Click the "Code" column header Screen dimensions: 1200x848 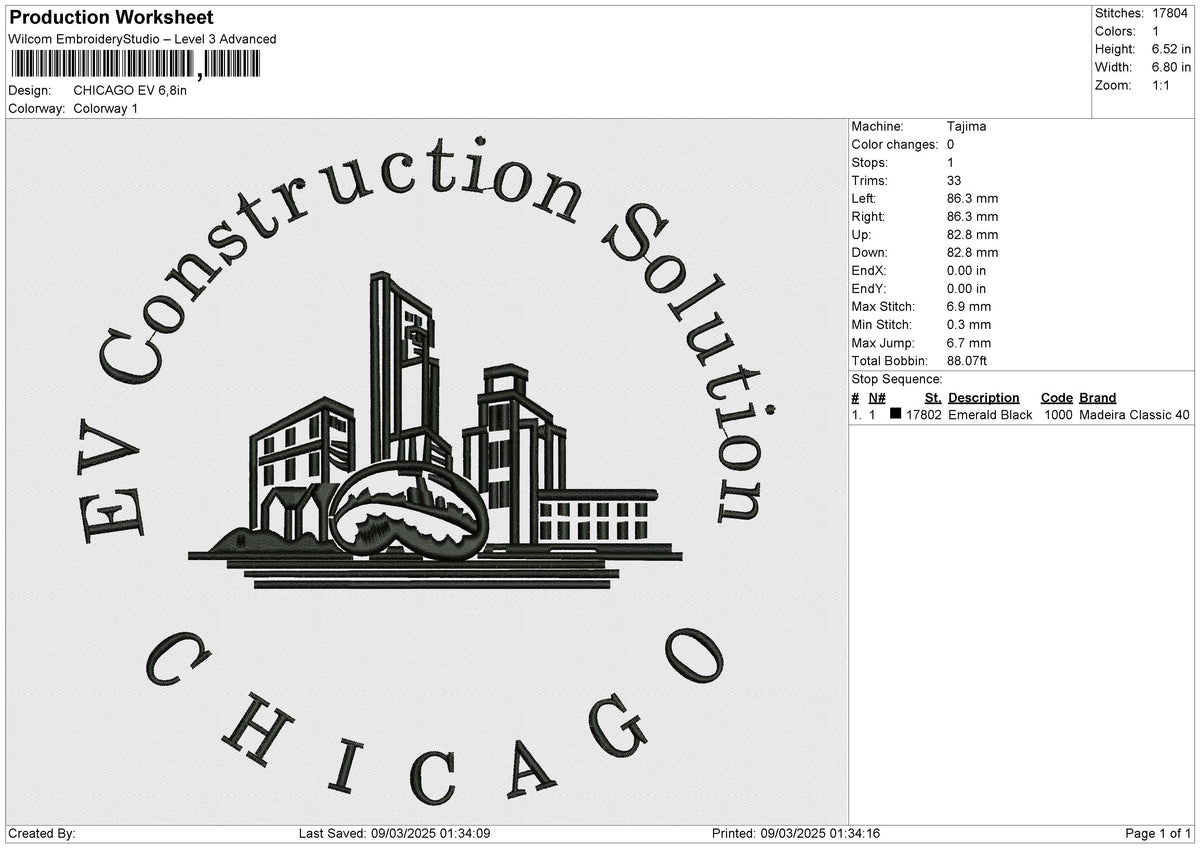1056,398
